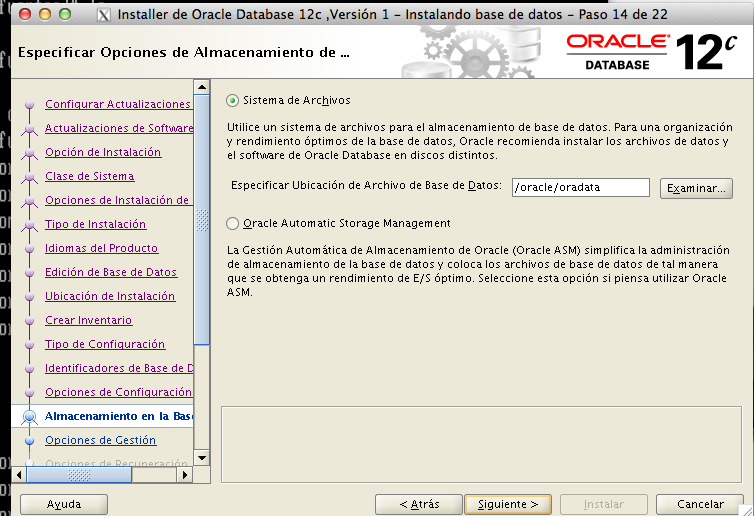Image resolution: width=754 pixels, height=516 pixels.
Task: Click the disabled Instalar button
Action: [x=604, y=504]
